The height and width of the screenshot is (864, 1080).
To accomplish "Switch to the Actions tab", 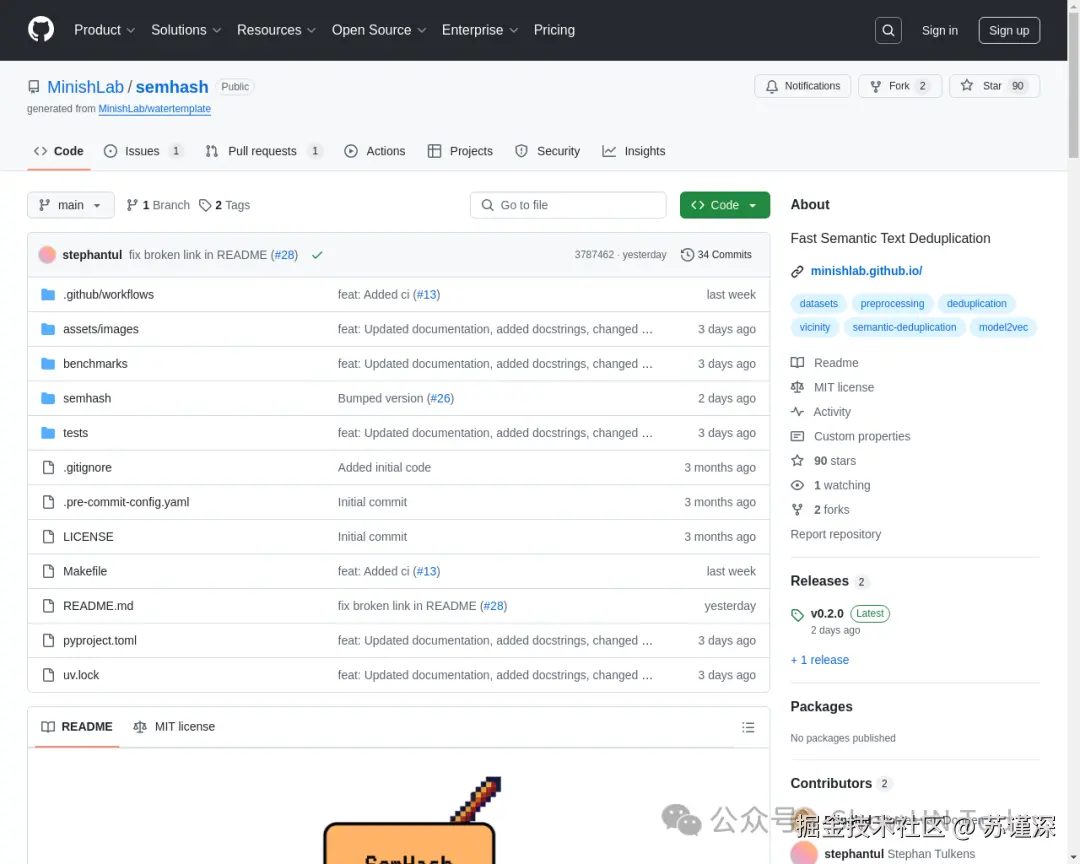I will tap(375, 151).
